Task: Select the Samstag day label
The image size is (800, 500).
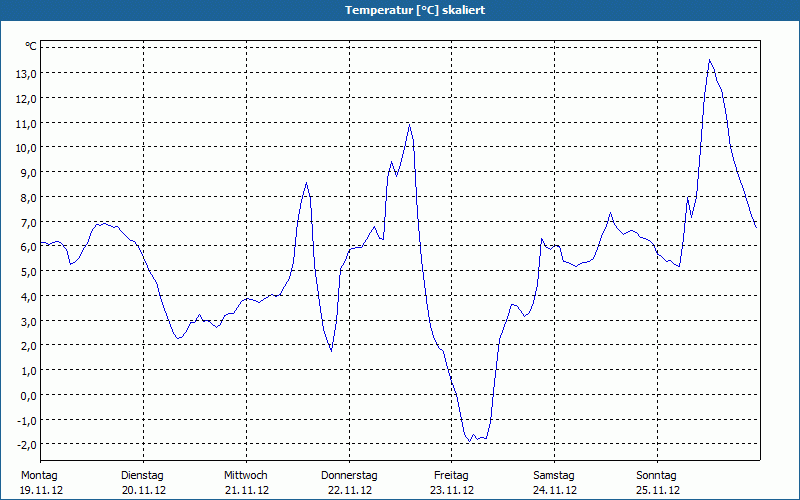Action: tap(554, 475)
